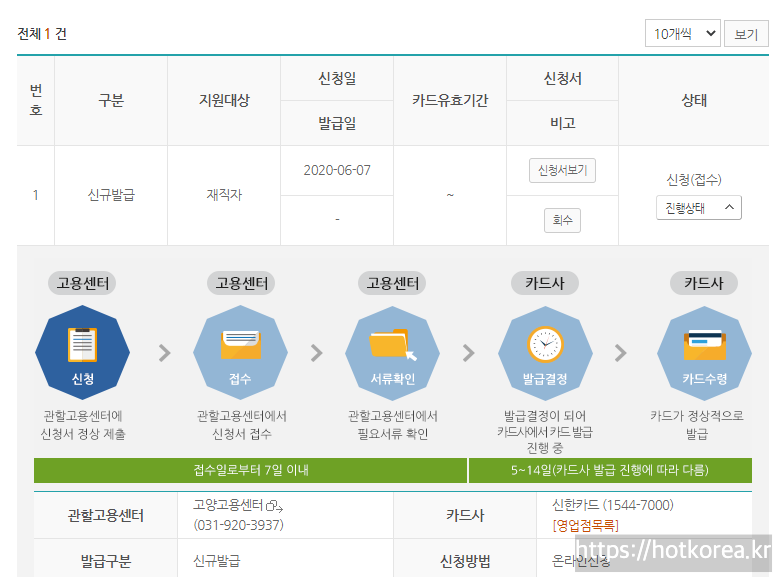Image resolution: width=777 pixels, height=577 pixels.
Task: Open the 10개씩 page size dropdown
Action: 682,33
